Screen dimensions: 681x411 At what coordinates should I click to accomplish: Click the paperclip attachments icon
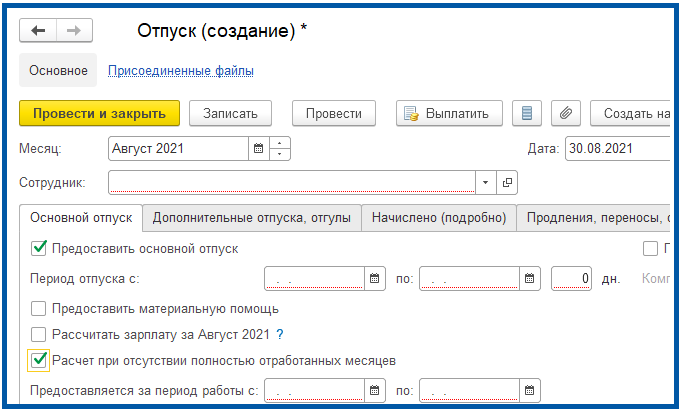564,113
